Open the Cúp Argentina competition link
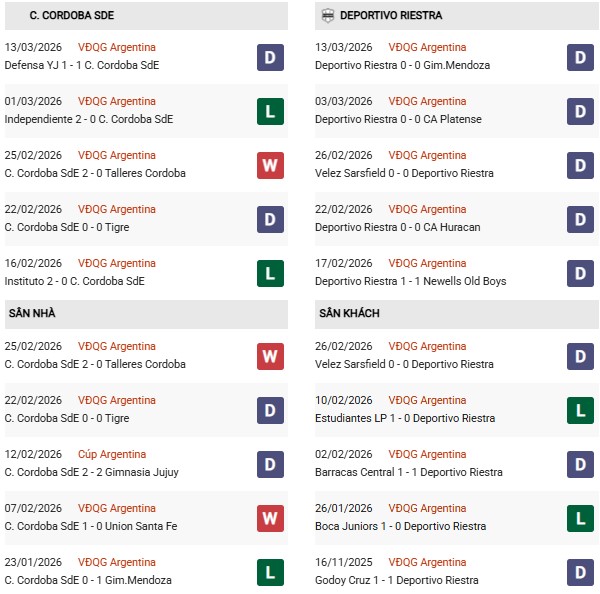The height and width of the screenshot is (594, 600). tap(111, 454)
